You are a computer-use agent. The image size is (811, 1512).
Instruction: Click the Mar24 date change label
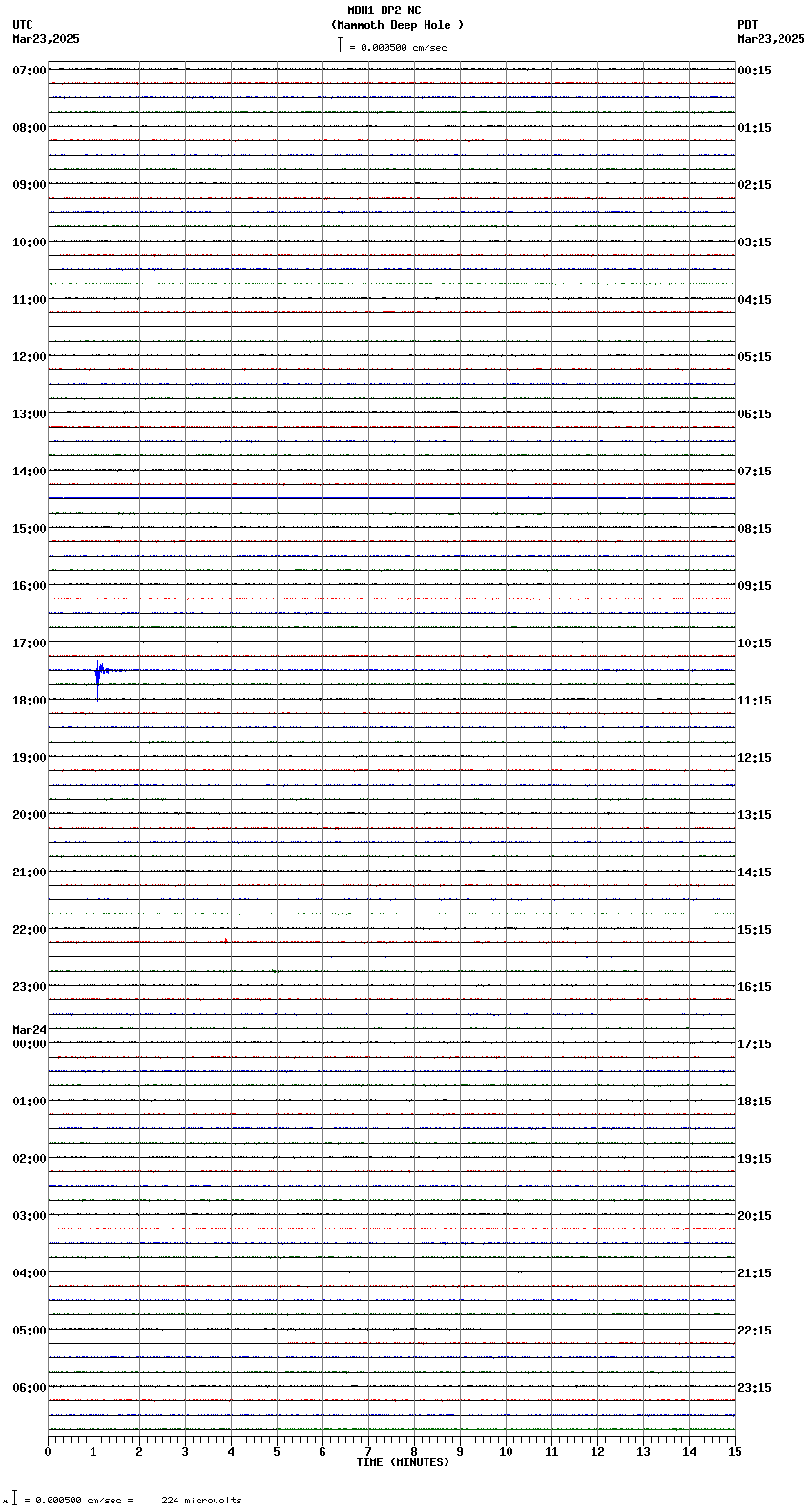[x=30, y=1030]
